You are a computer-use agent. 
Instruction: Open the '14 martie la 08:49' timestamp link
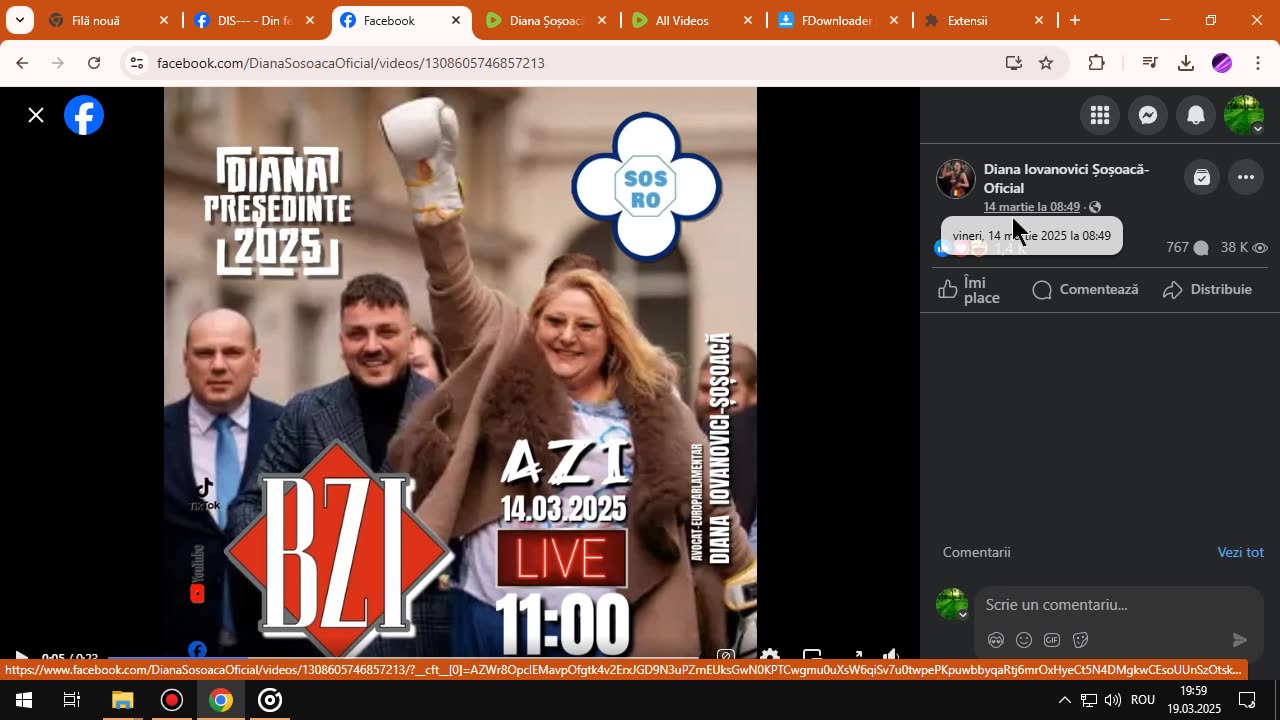click(1031, 207)
